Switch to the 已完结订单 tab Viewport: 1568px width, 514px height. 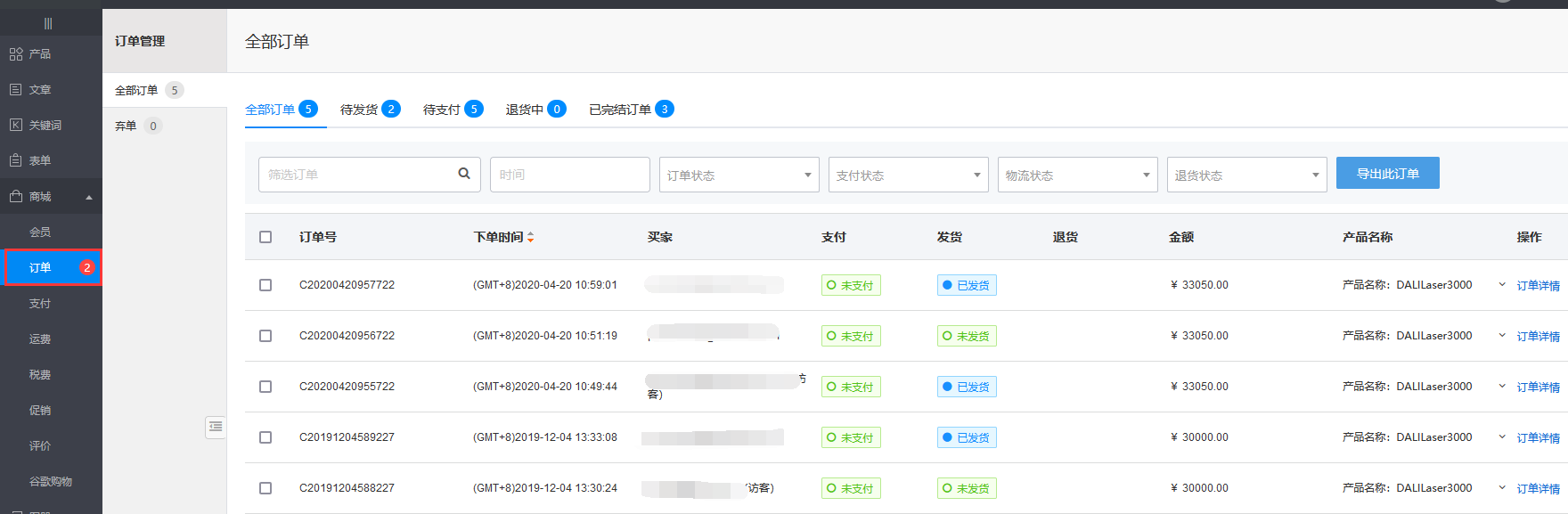[x=630, y=110]
